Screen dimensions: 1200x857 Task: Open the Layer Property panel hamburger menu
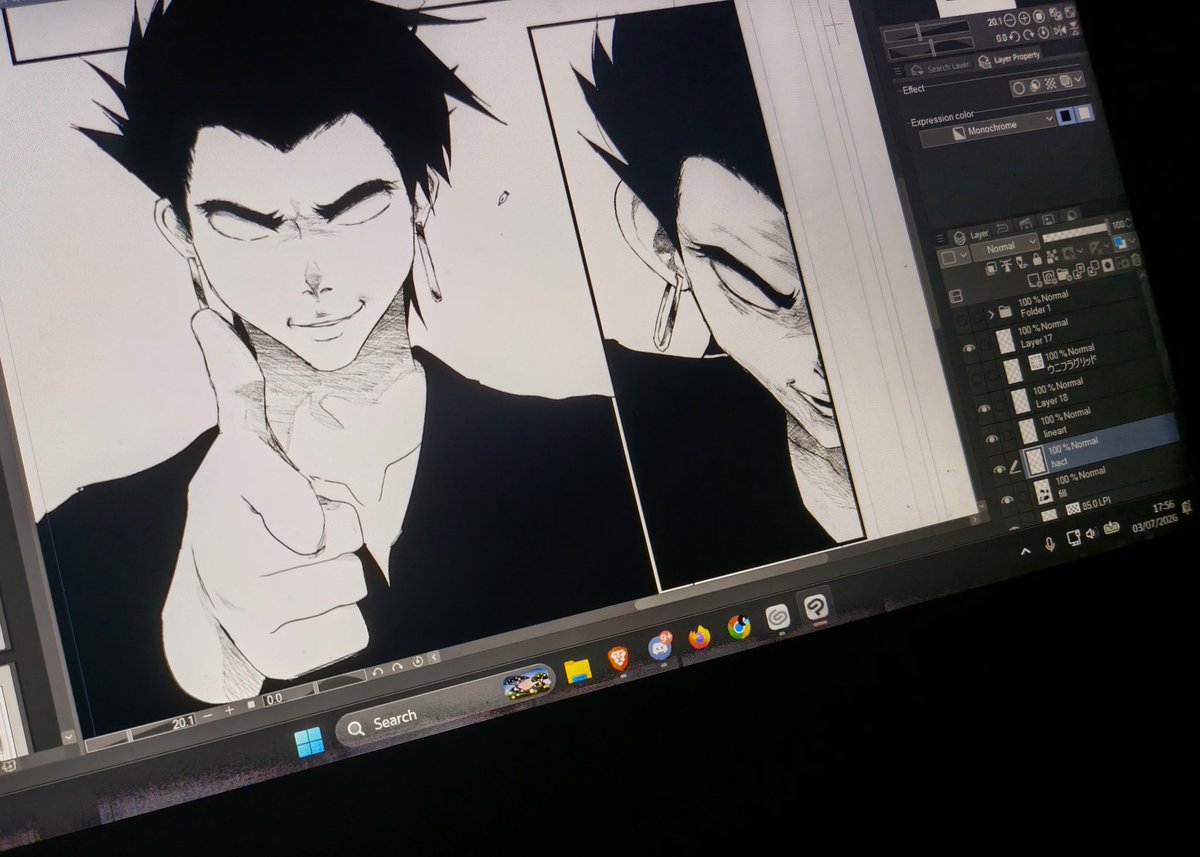(x=897, y=71)
